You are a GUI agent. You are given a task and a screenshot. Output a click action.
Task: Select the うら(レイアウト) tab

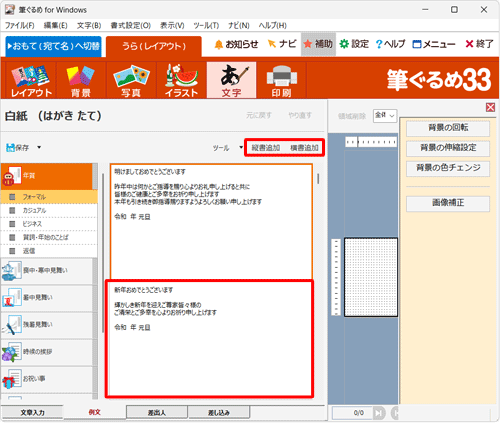(154, 46)
